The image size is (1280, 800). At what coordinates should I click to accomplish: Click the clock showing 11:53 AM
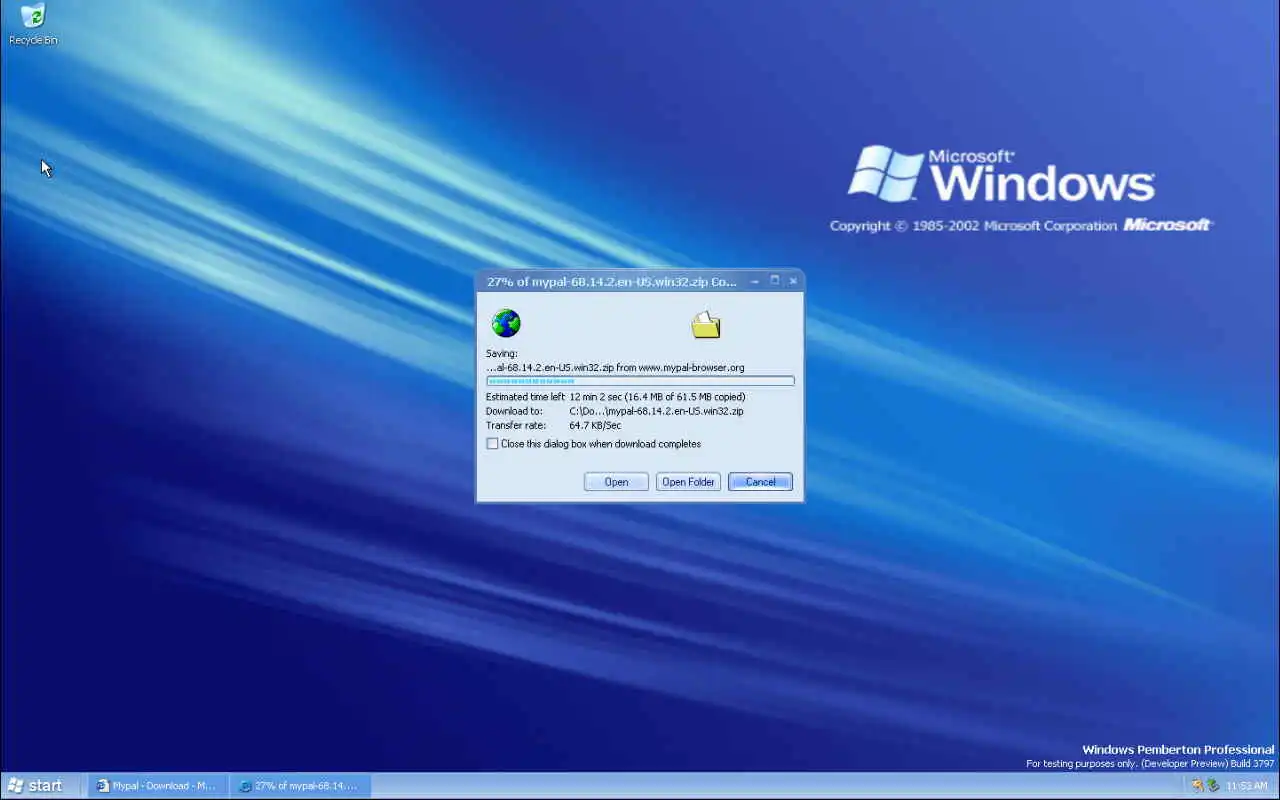pos(1247,786)
